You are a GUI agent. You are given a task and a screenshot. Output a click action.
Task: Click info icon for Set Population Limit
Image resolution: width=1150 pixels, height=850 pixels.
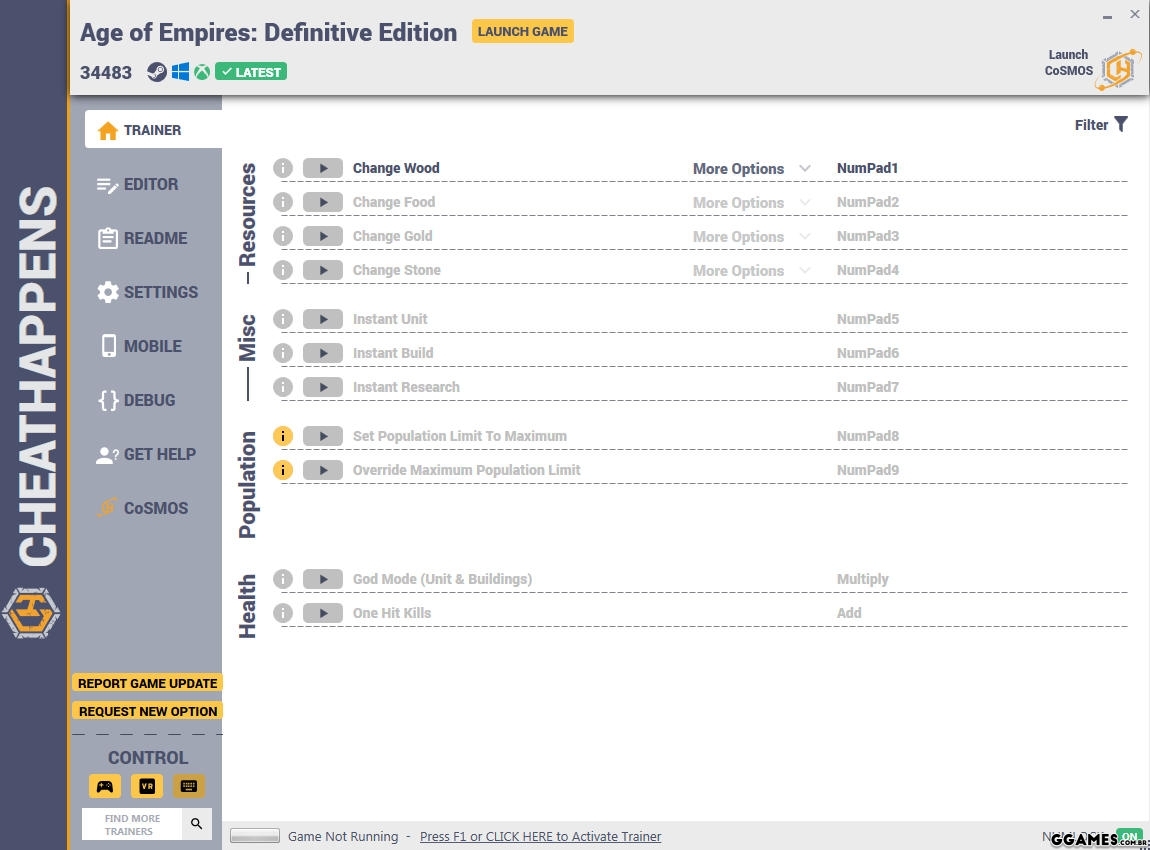pyautogui.click(x=283, y=436)
